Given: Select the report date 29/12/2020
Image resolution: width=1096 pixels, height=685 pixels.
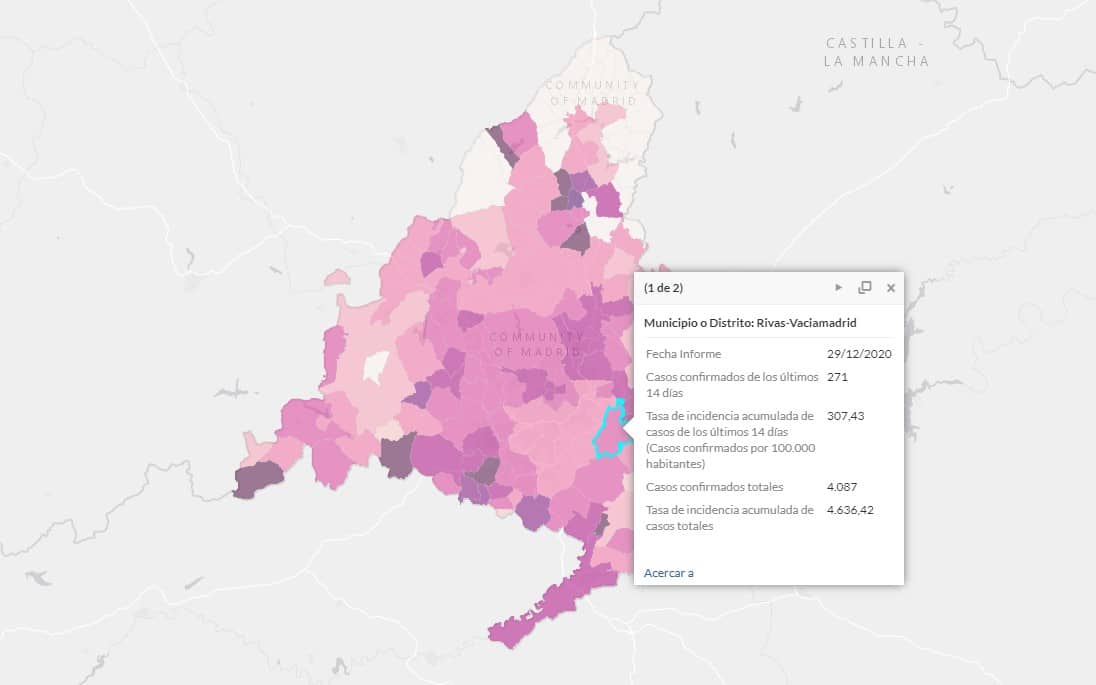Looking at the screenshot, I should point(859,354).
